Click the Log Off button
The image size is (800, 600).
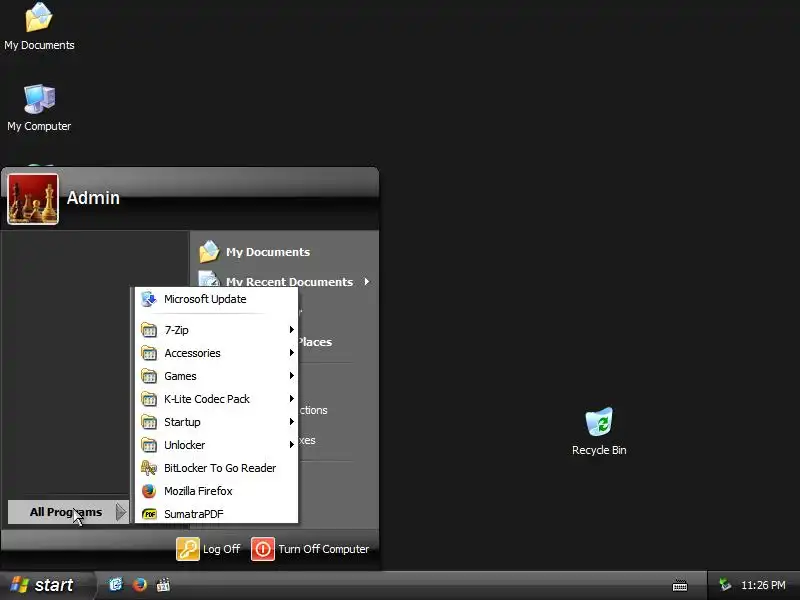208,549
